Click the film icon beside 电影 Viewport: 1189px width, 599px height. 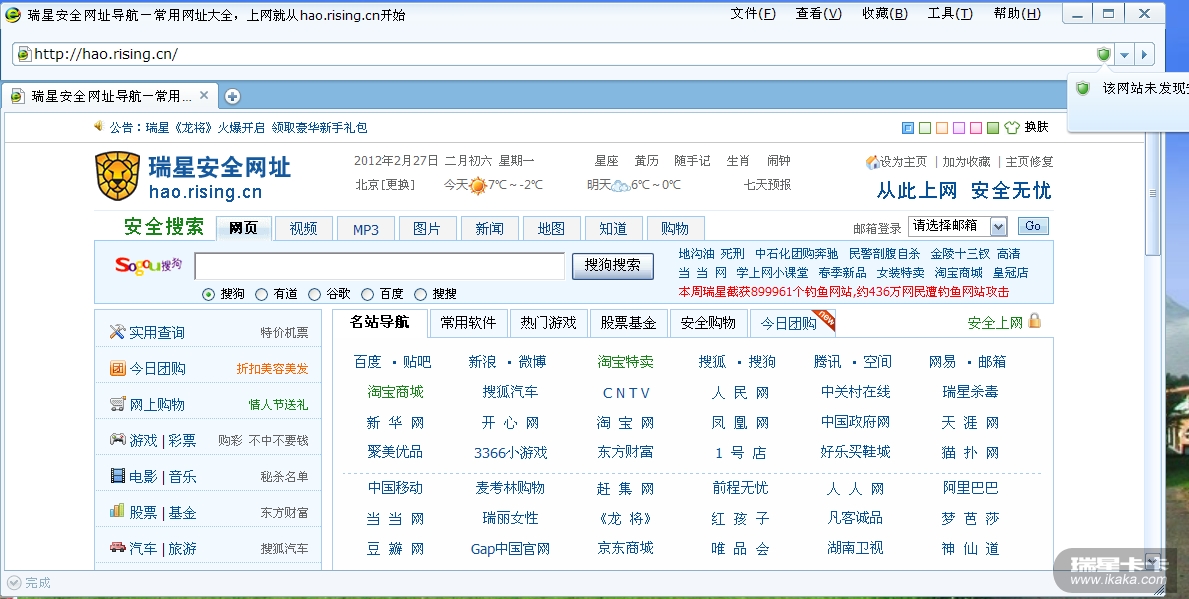point(117,475)
